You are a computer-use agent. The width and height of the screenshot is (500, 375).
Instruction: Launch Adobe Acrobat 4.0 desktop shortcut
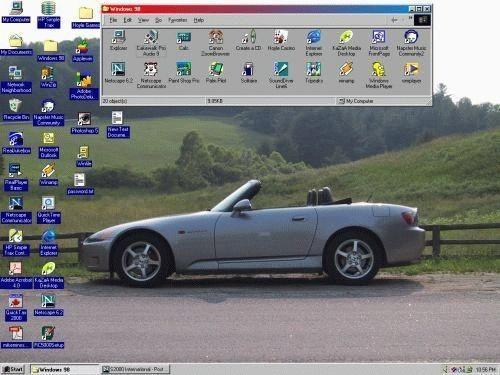tap(16, 275)
